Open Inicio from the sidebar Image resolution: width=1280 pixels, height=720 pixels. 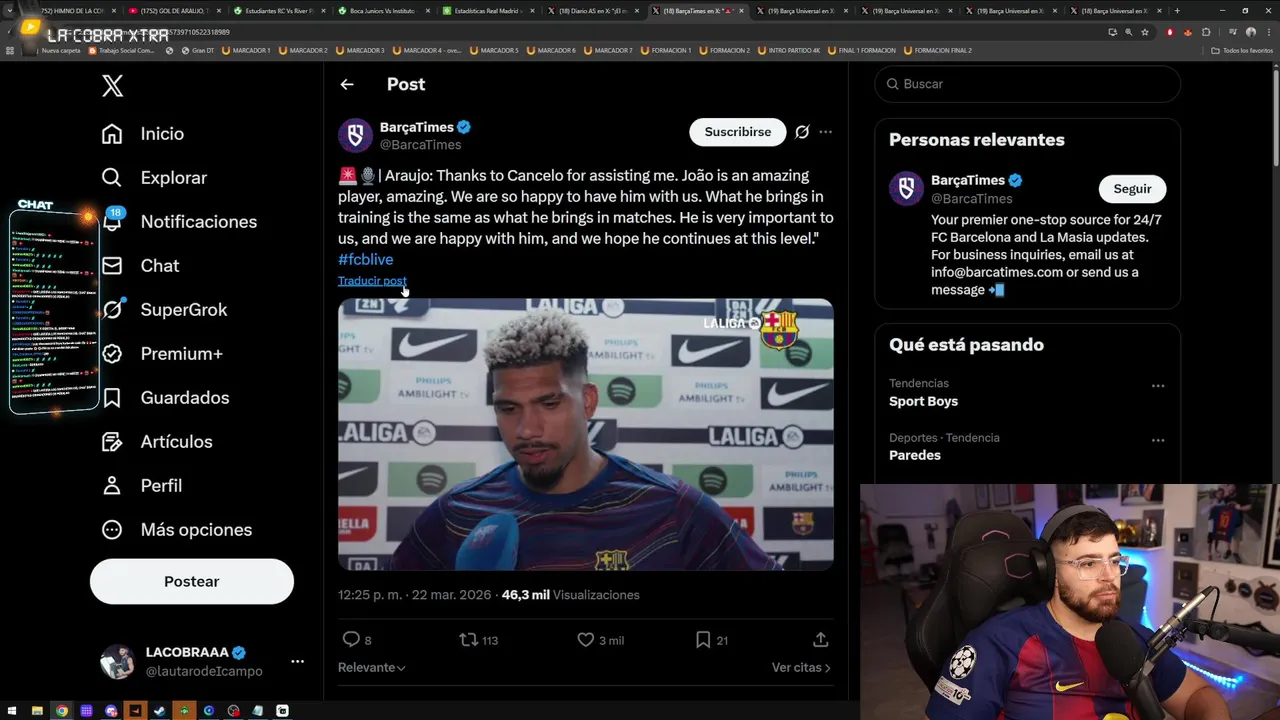143,134
